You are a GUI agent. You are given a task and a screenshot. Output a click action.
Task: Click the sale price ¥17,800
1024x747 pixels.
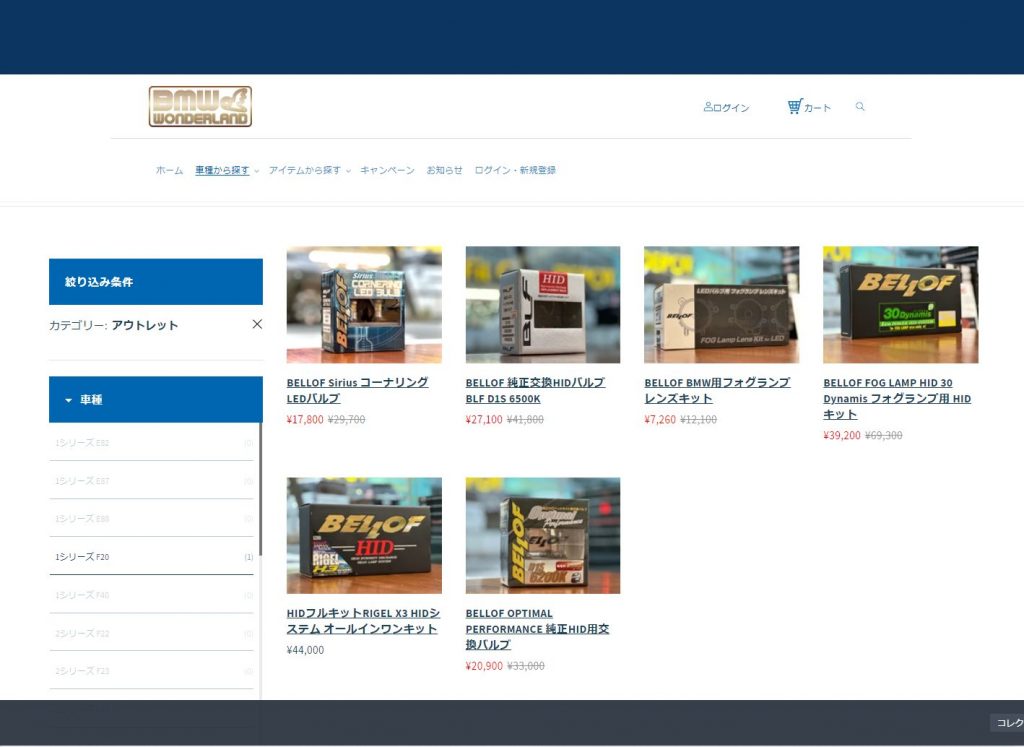305,419
